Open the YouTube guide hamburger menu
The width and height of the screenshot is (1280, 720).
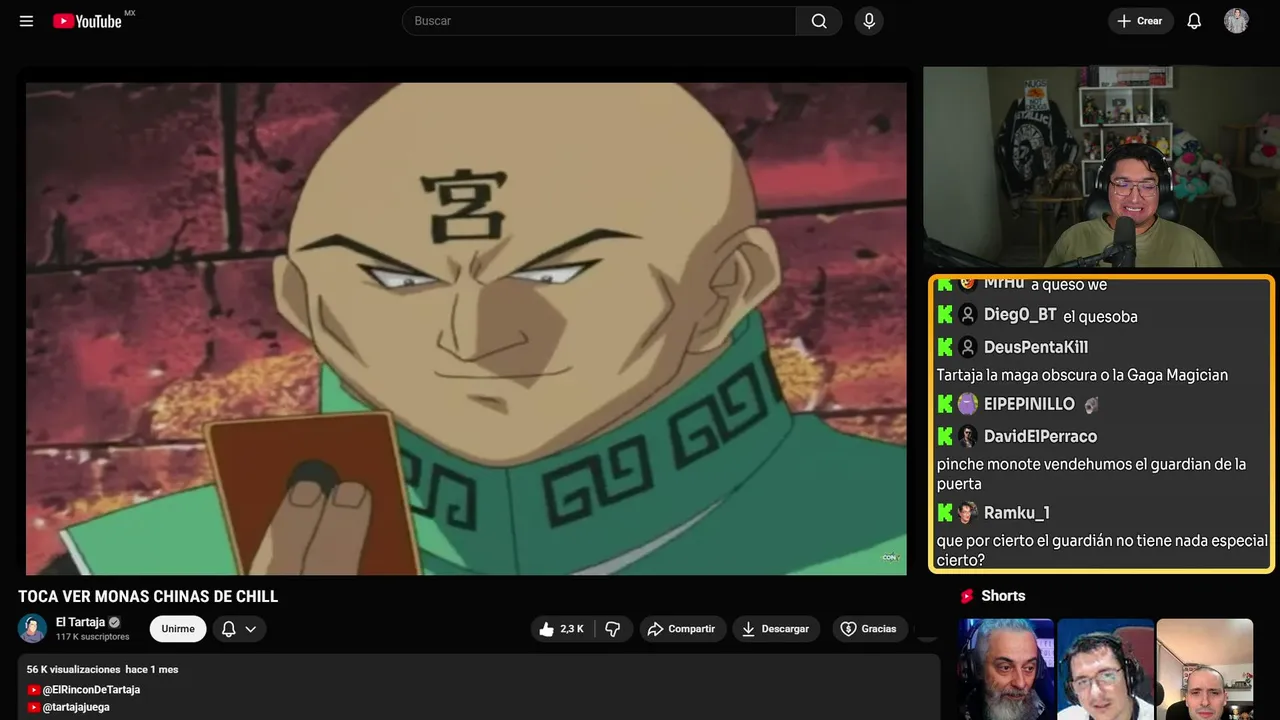(26, 21)
